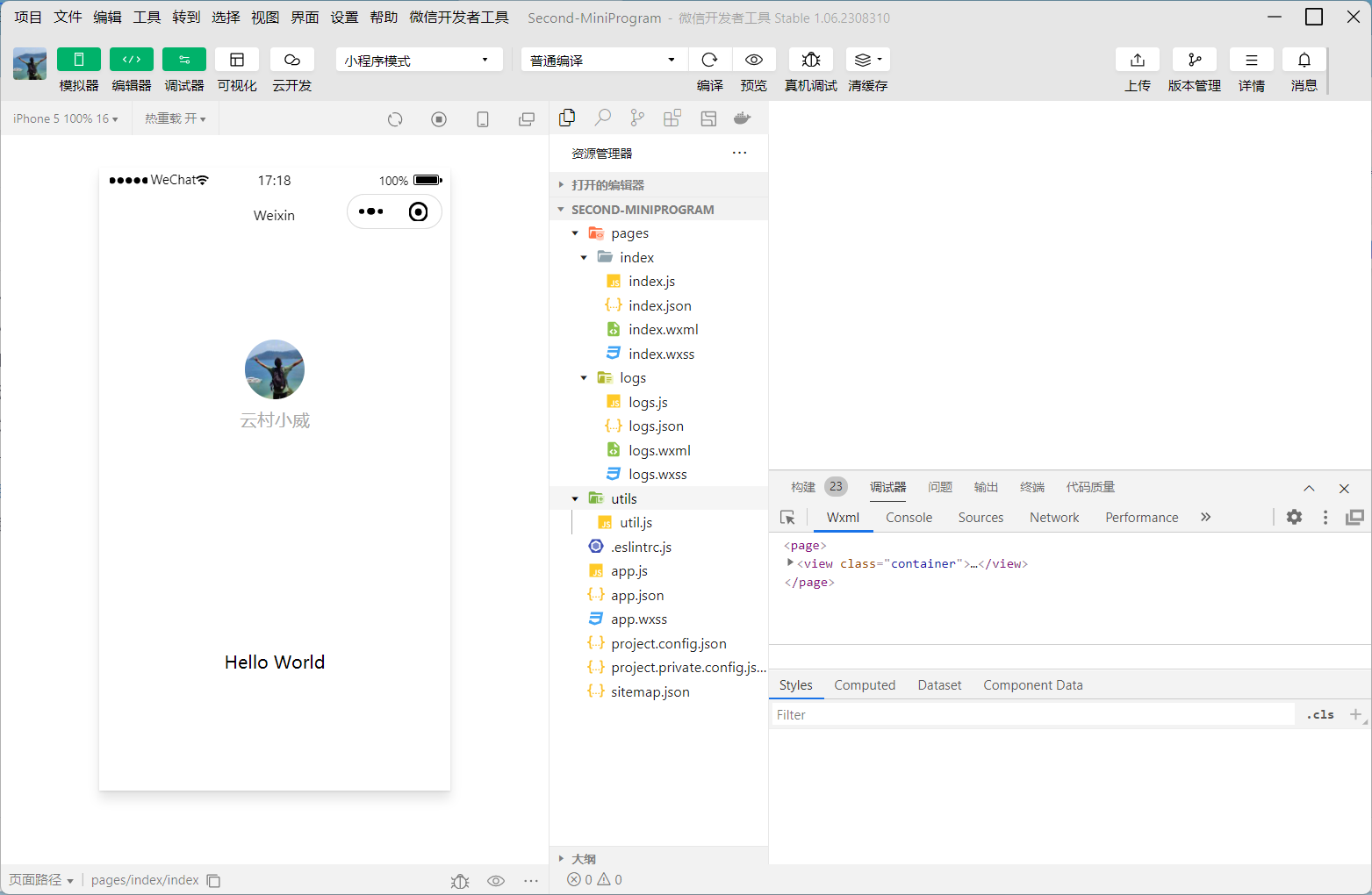Click the real-device debug bug icon
The height and width of the screenshot is (895, 1372).
click(810, 60)
